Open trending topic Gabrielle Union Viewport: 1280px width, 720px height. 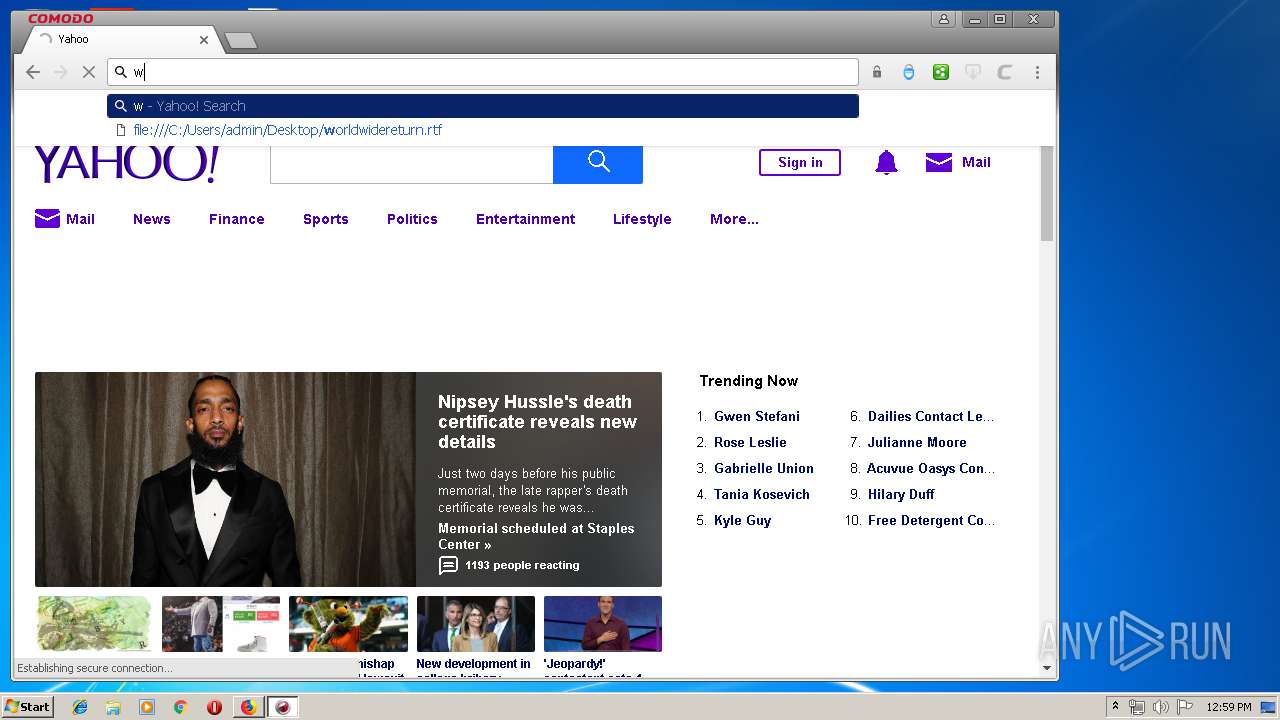[764, 468]
